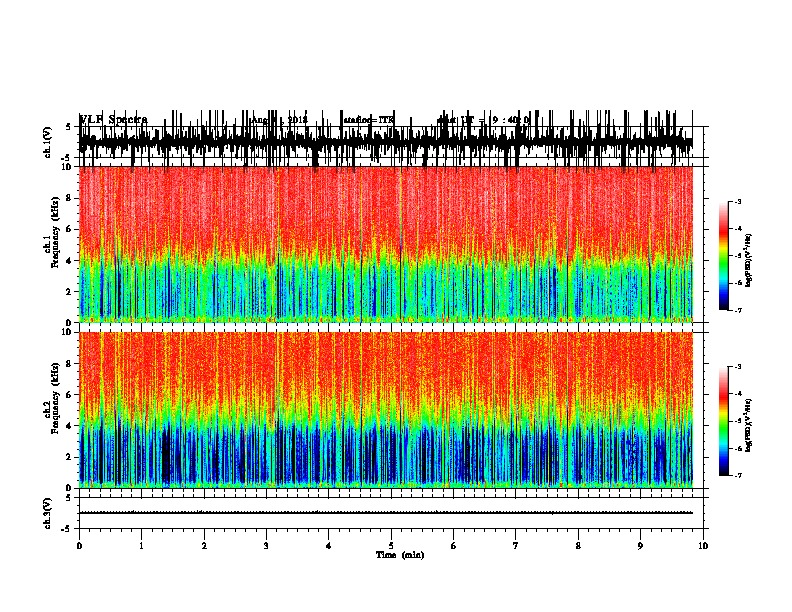Viewport: 792px width, 612px height.
Task: Click time axis tick label "10"
Action: click(703, 546)
